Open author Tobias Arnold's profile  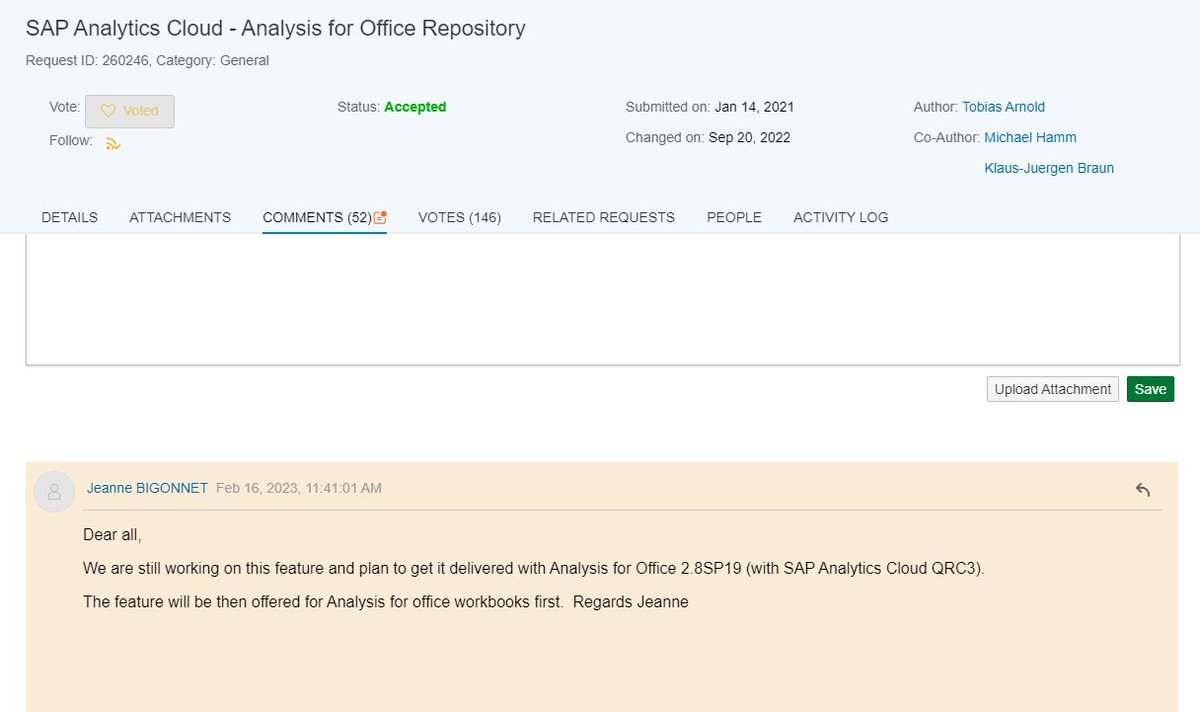1003,107
